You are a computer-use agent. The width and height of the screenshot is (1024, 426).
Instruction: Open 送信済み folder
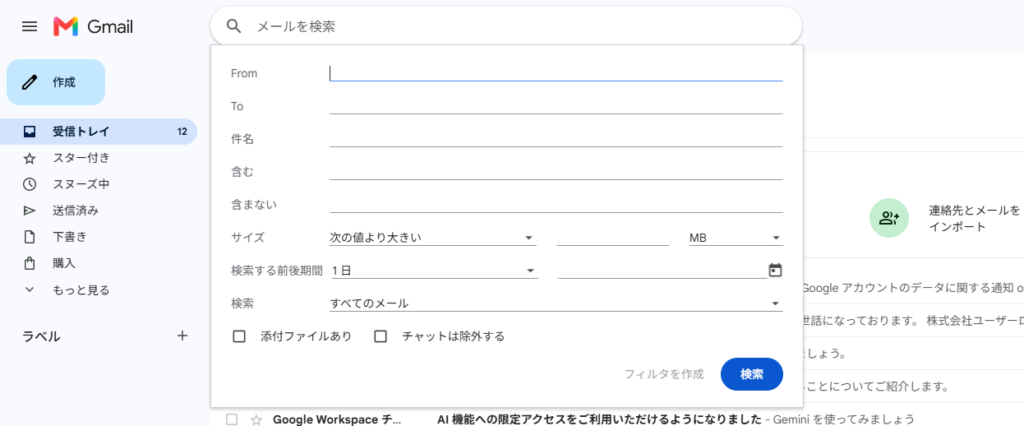point(98,210)
